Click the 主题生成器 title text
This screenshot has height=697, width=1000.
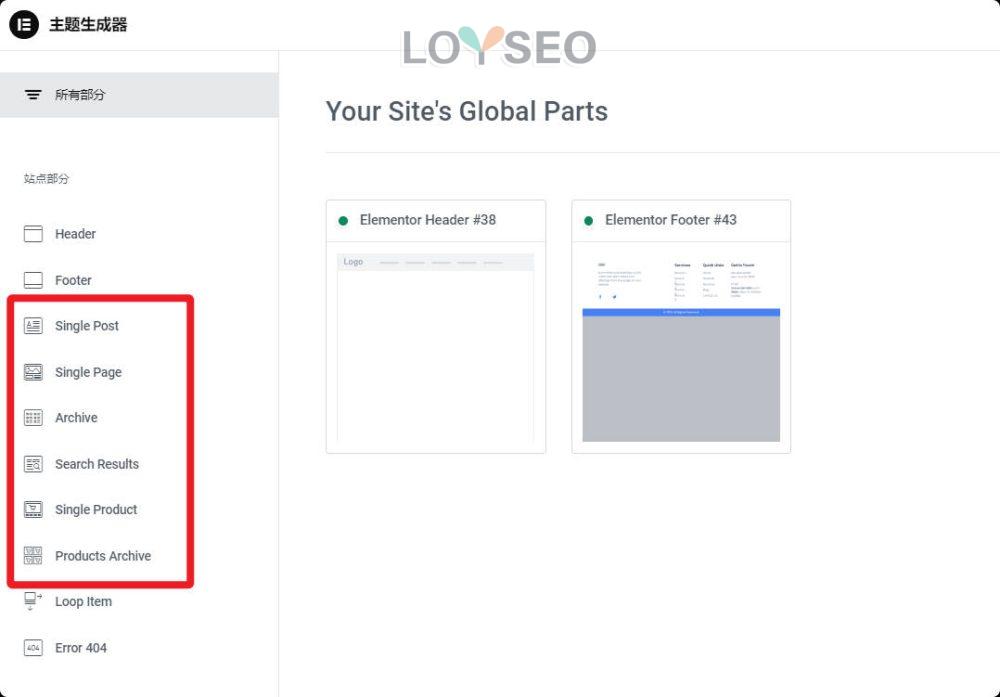(x=88, y=25)
